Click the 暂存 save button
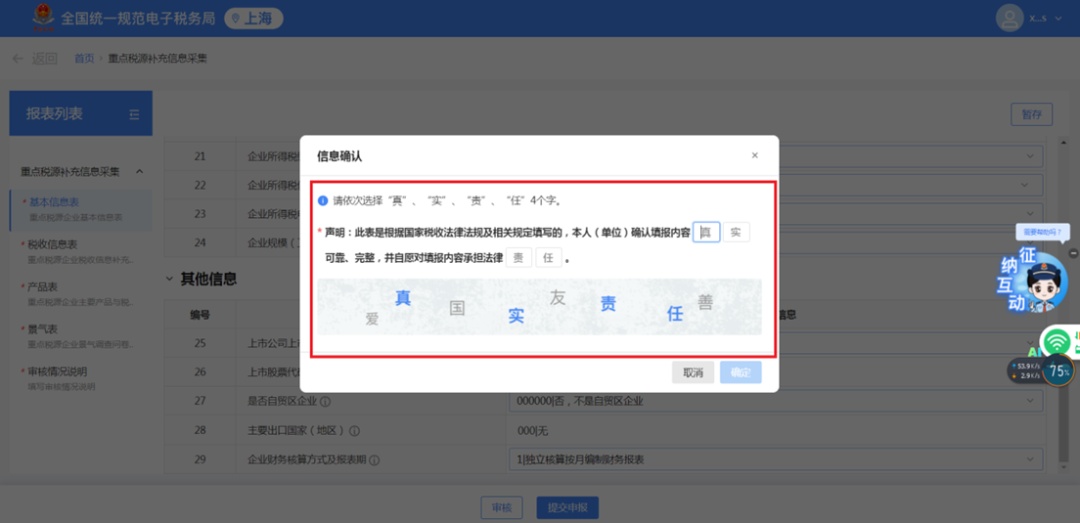Screen dimensions: 1080x523 (x=1031, y=114)
